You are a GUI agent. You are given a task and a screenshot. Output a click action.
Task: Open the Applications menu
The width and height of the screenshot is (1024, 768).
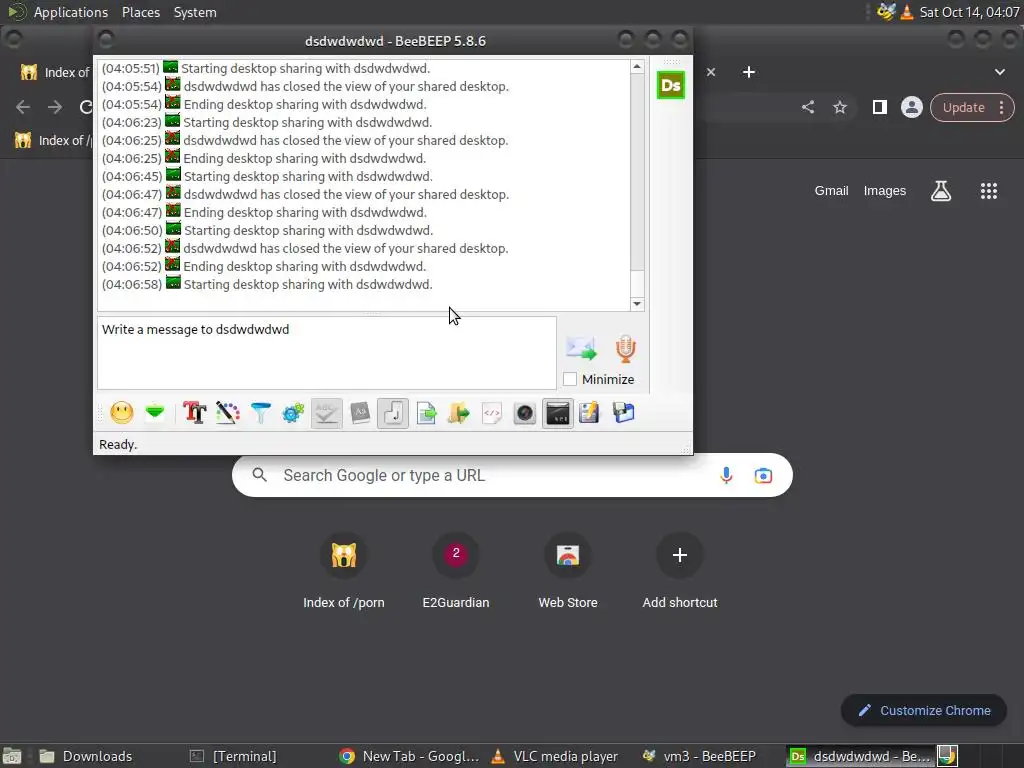tap(71, 12)
